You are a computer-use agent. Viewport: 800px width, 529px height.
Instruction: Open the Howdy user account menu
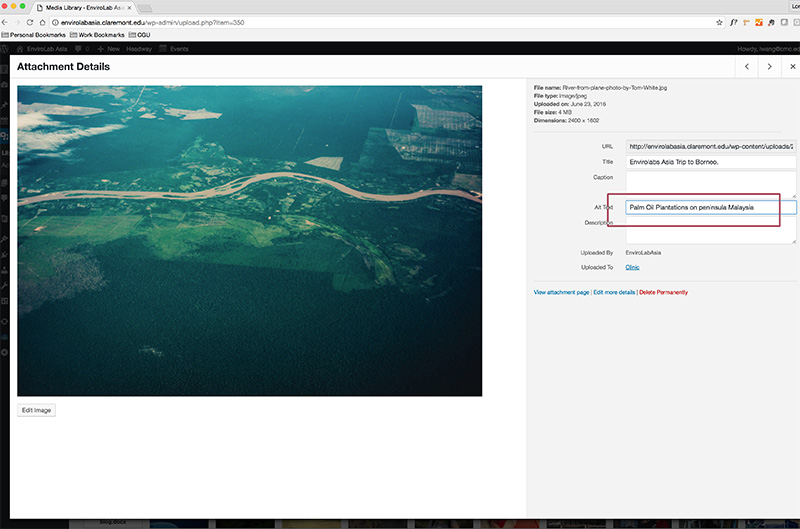pos(768,49)
